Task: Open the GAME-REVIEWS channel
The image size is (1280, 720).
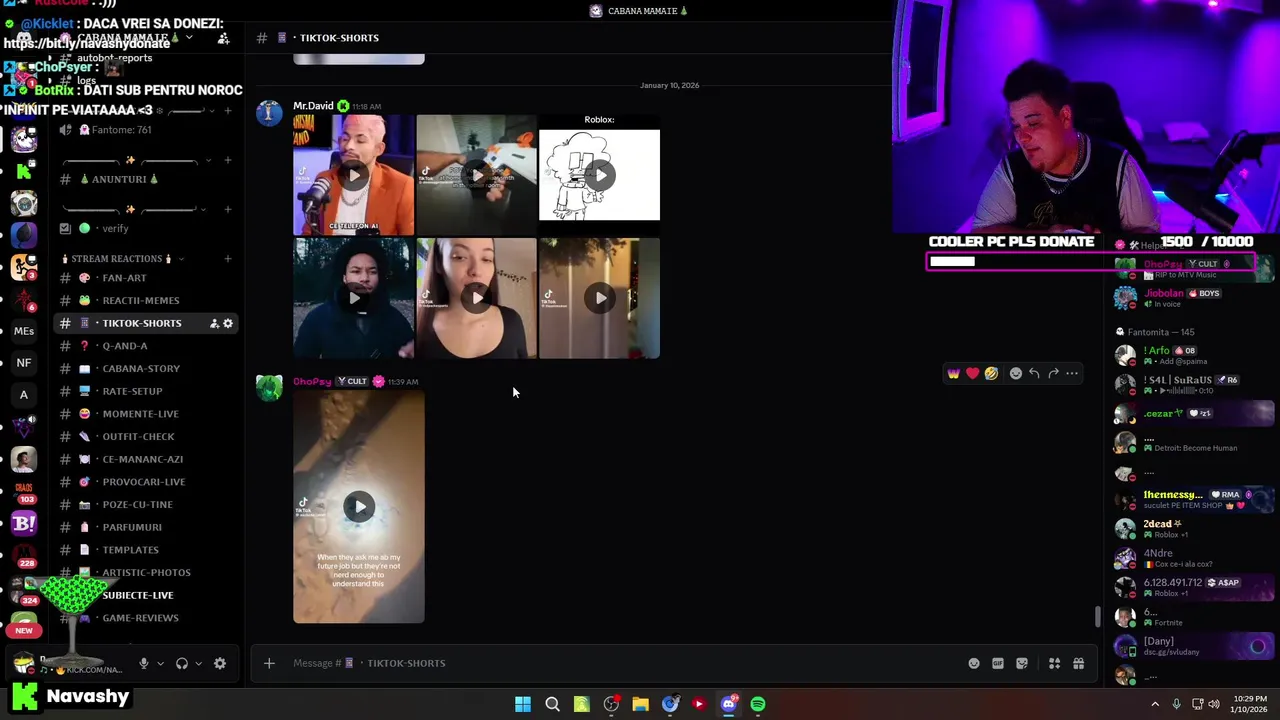Action: (148, 618)
